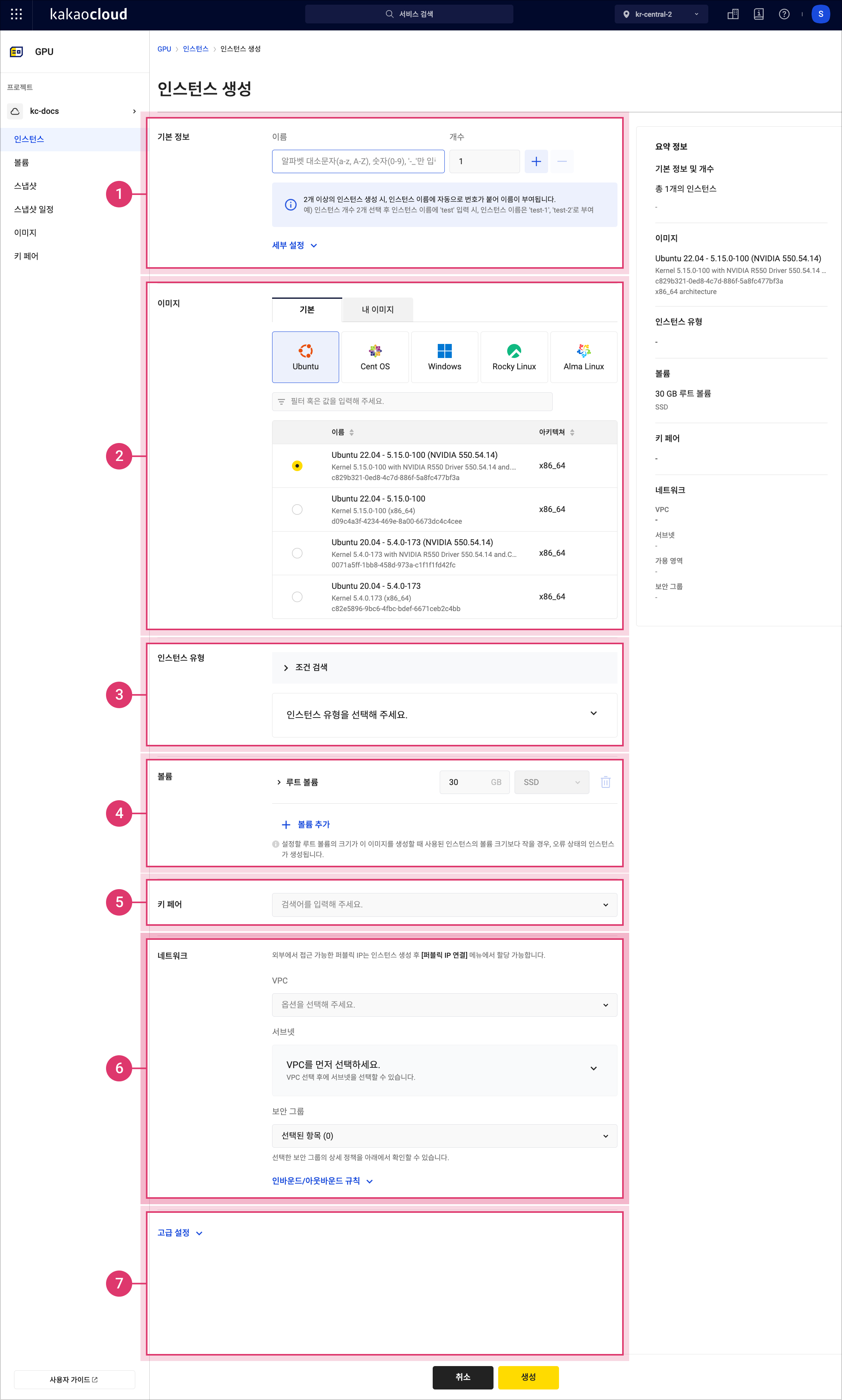842x1400 pixels.
Task: Click the 서비스 검색 bar
Action: pyautogui.click(x=409, y=14)
